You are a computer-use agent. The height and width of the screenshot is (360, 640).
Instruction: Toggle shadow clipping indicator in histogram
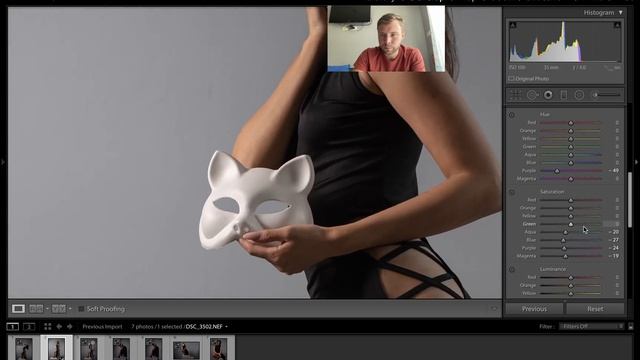(x=513, y=25)
